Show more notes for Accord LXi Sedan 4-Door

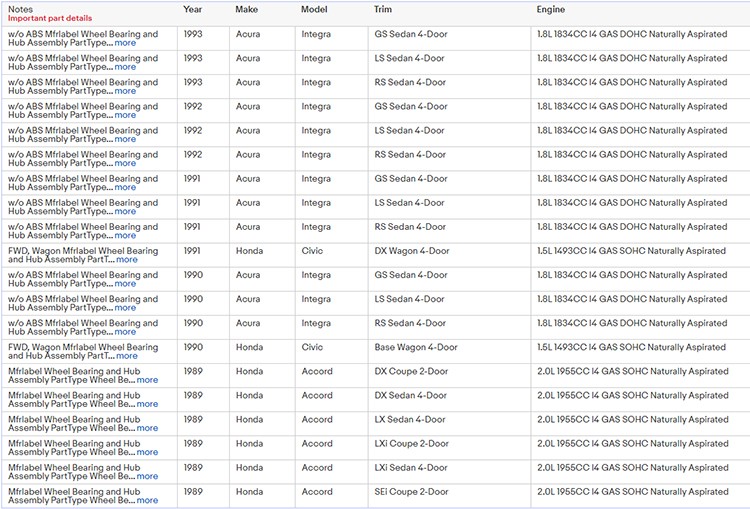147,476
